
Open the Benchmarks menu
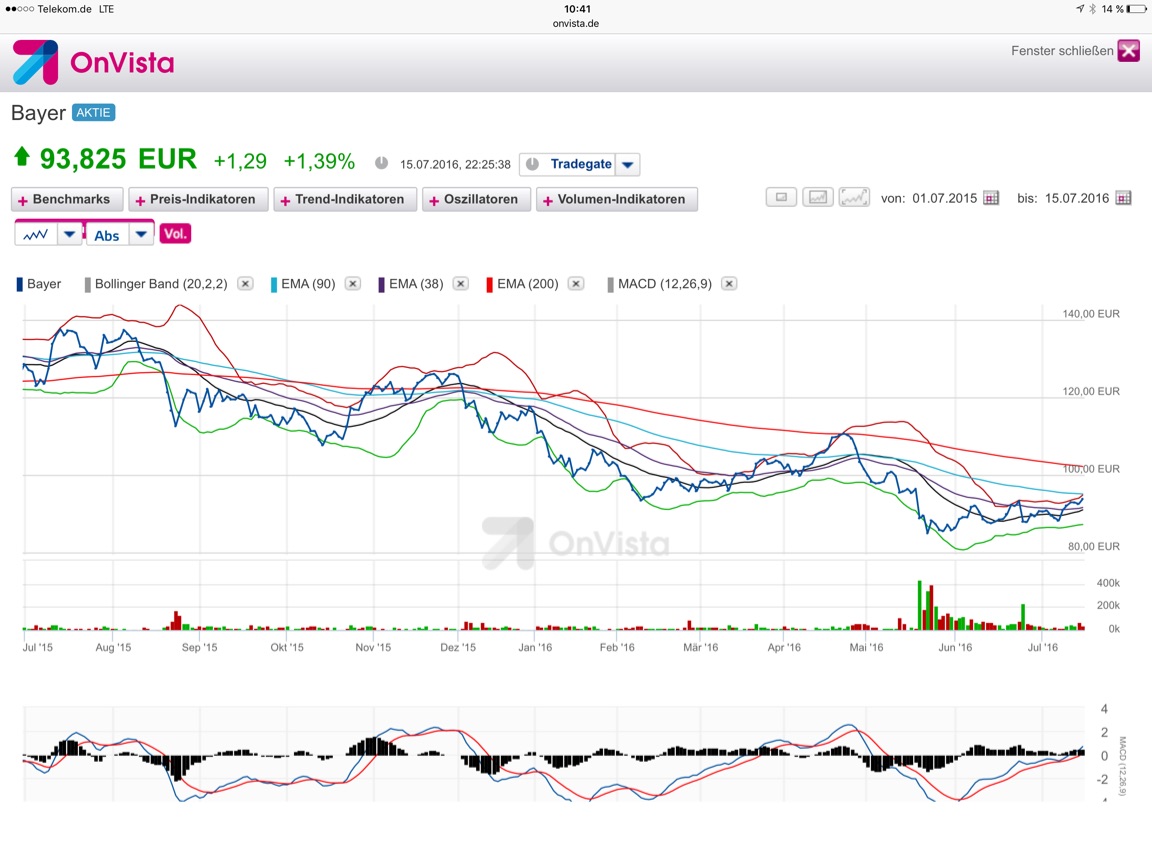pos(67,199)
